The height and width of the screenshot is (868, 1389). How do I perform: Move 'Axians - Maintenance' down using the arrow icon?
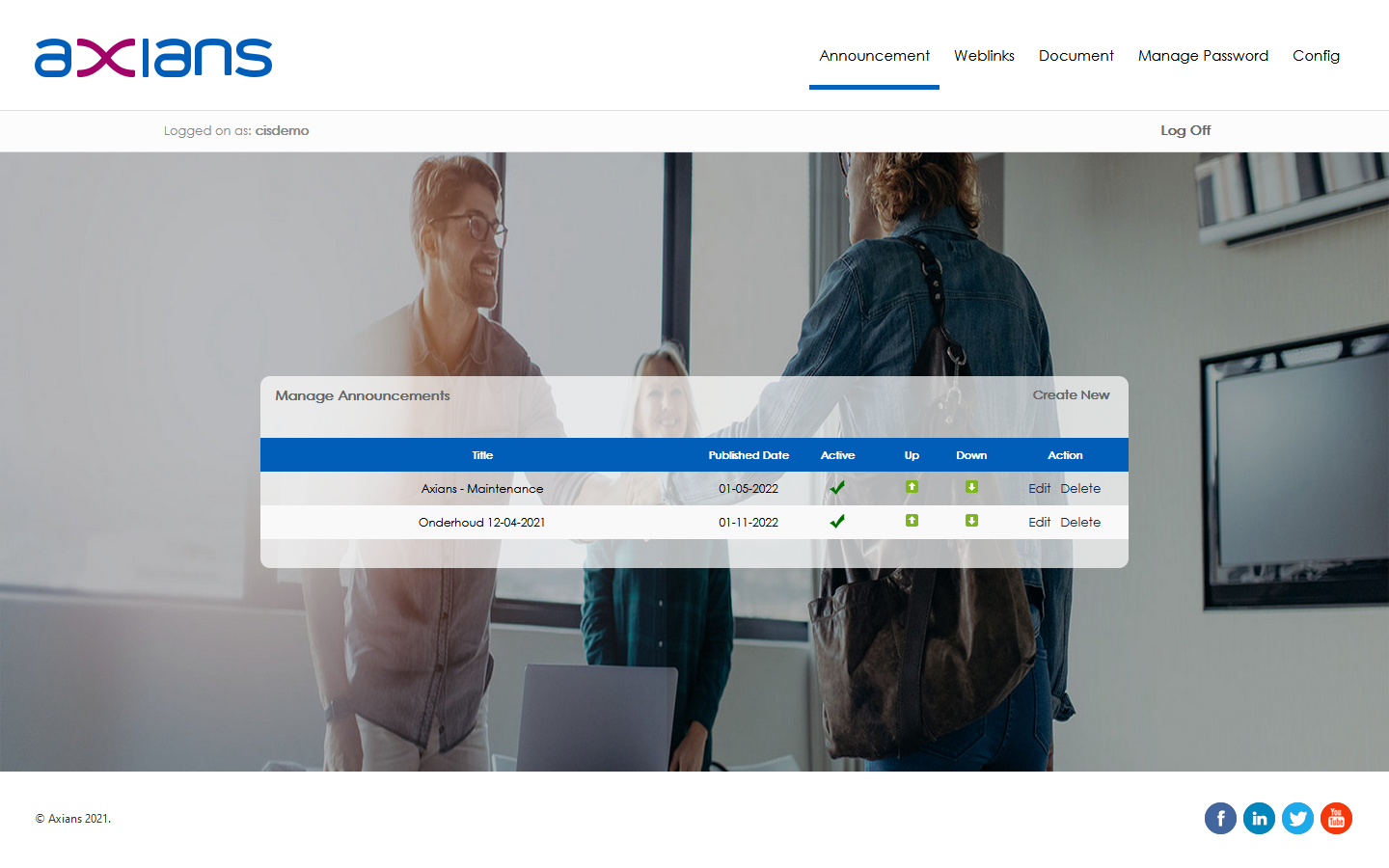click(971, 488)
